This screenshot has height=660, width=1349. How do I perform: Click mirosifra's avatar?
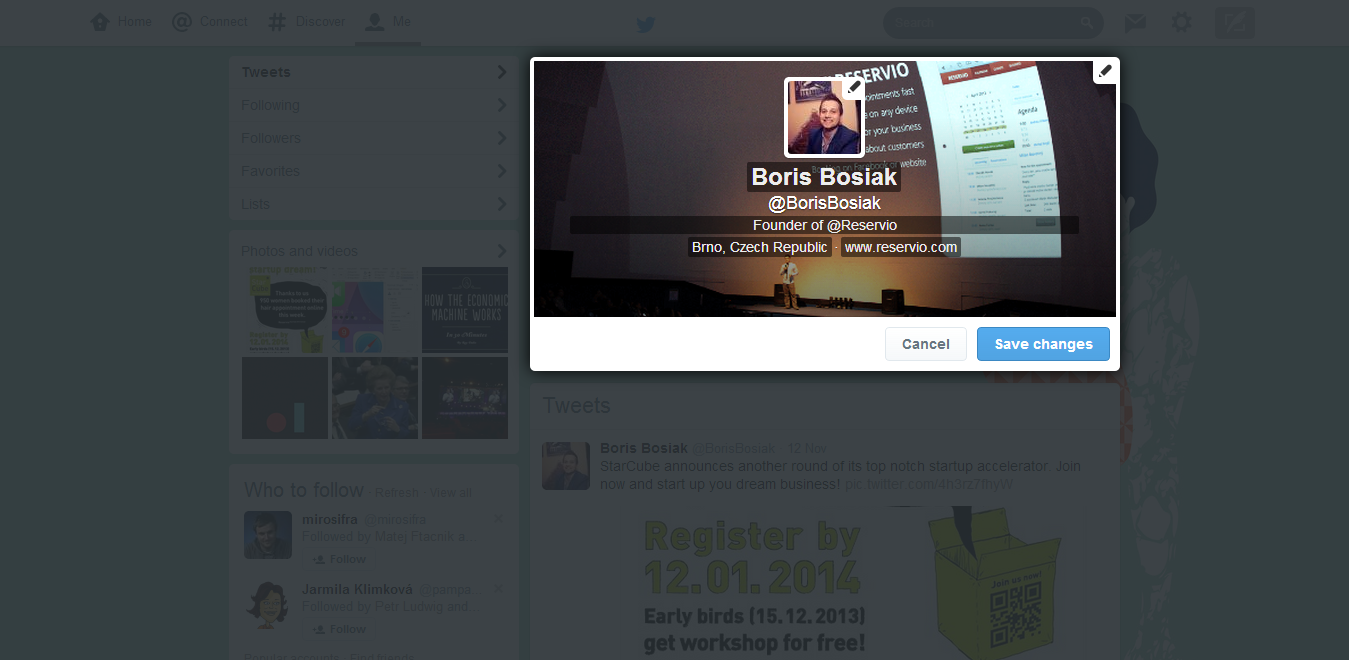click(268, 535)
